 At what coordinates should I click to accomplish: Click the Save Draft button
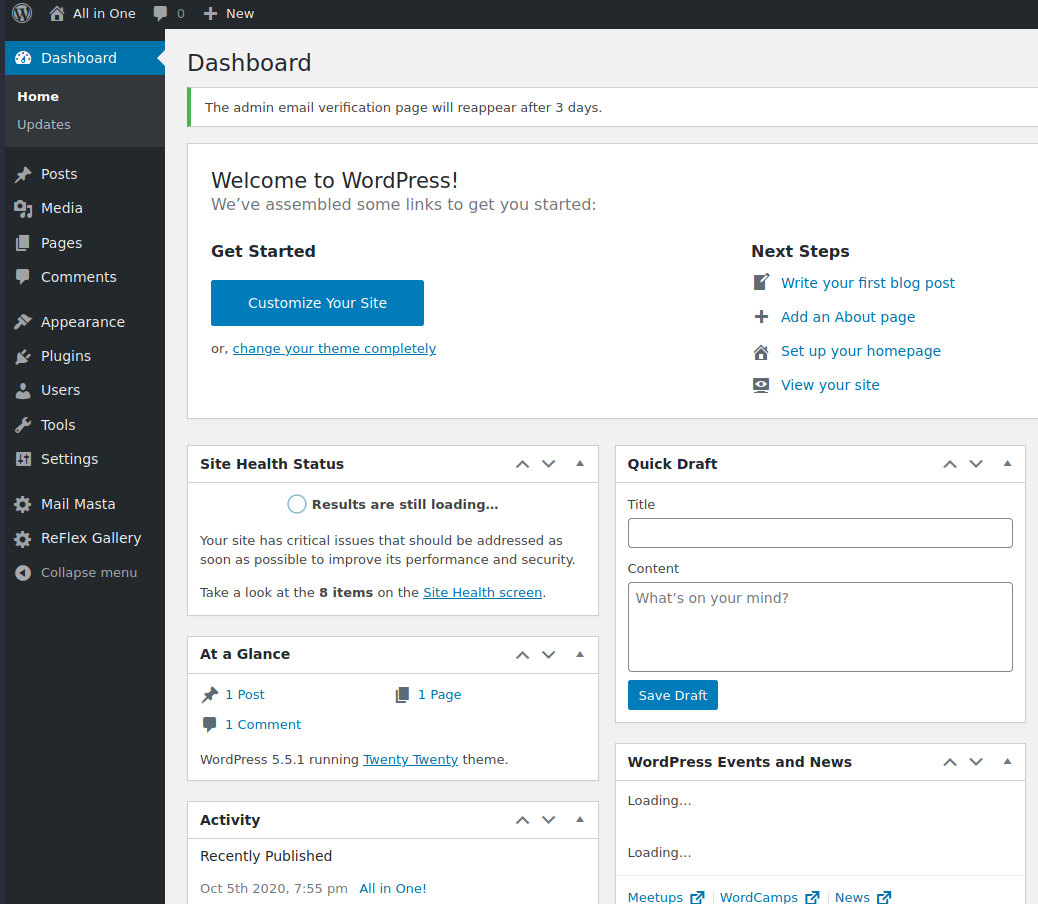point(672,694)
